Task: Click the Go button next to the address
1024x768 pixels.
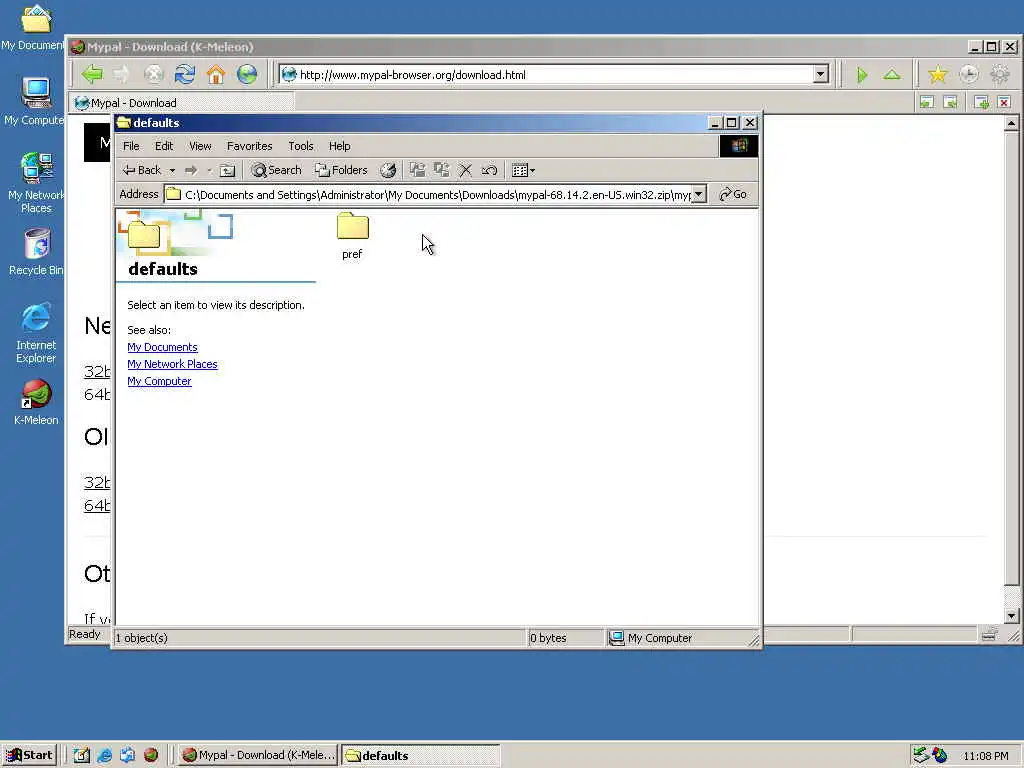Action: (733, 195)
